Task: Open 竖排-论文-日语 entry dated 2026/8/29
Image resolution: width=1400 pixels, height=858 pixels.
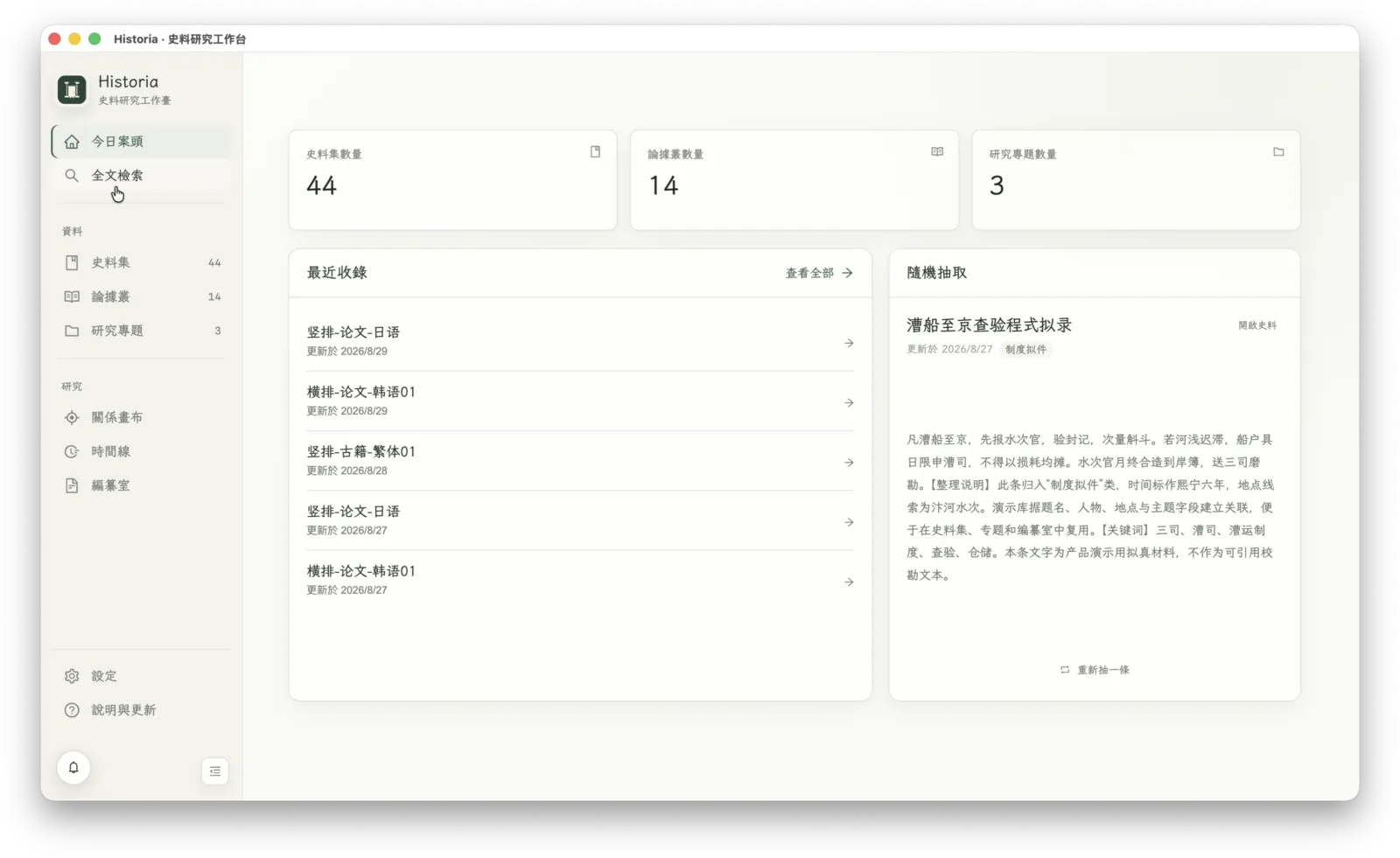Action: [x=580, y=342]
